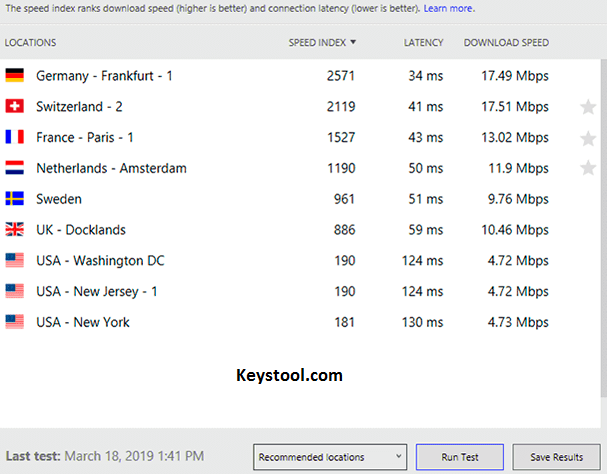Click the France flag icon
This screenshot has width=607, height=474.
click(15, 137)
